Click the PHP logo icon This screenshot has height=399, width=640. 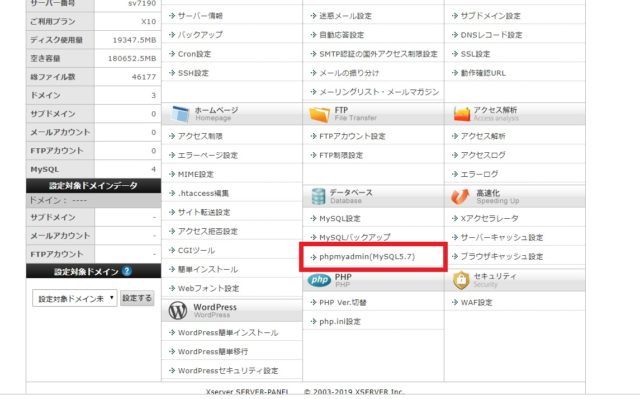pos(319,280)
